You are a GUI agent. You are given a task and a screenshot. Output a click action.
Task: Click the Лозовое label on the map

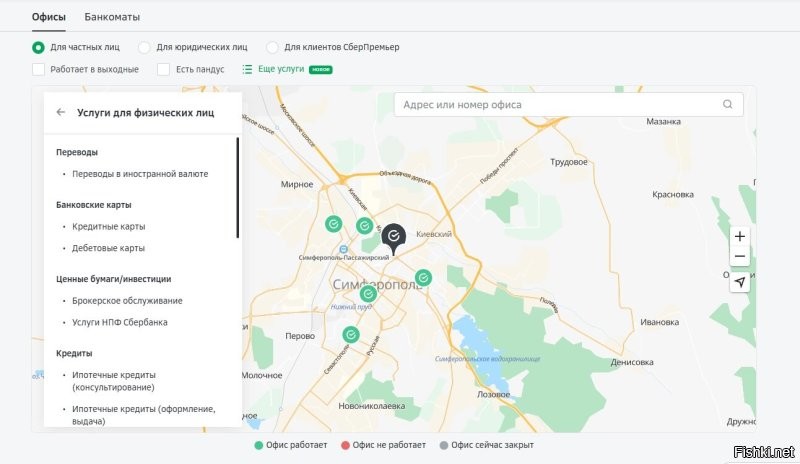pyautogui.click(x=493, y=395)
